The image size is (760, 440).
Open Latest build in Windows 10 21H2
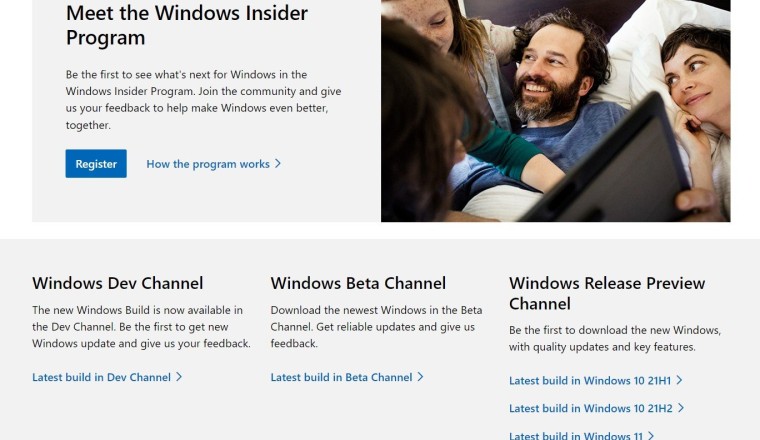(x=597, y=408)
